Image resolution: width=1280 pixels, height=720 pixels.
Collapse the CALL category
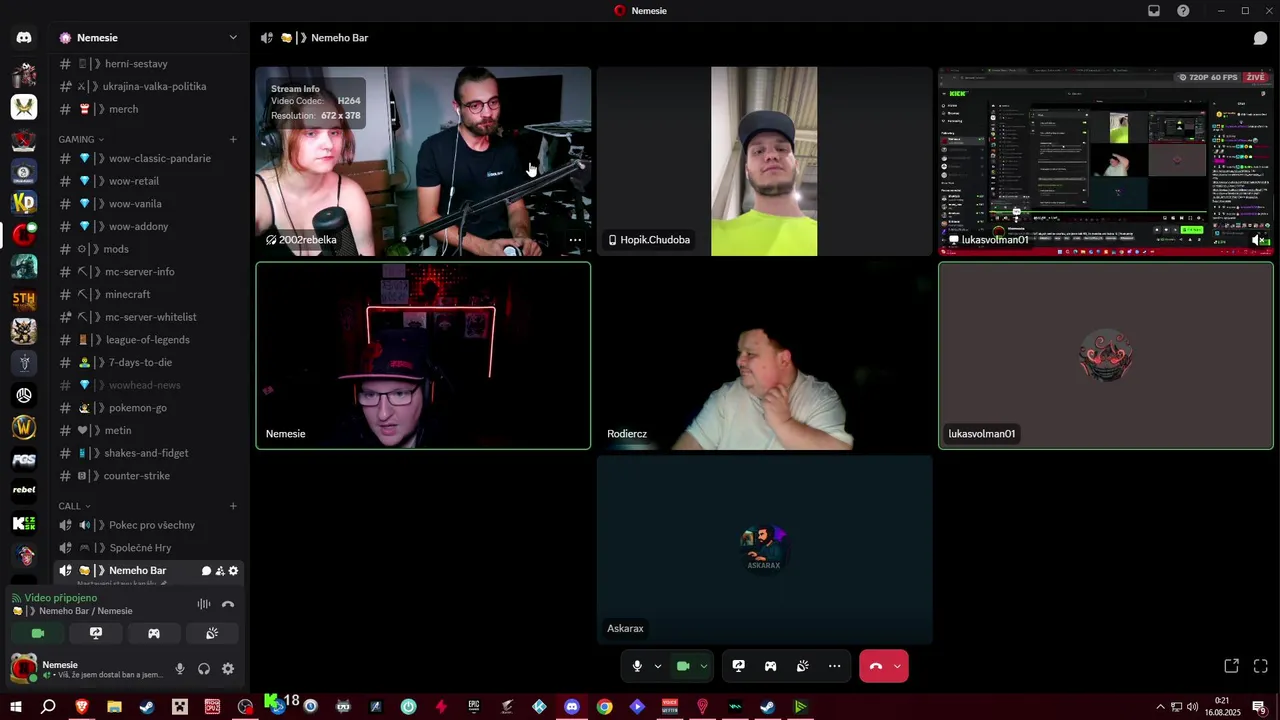point(74,506)
